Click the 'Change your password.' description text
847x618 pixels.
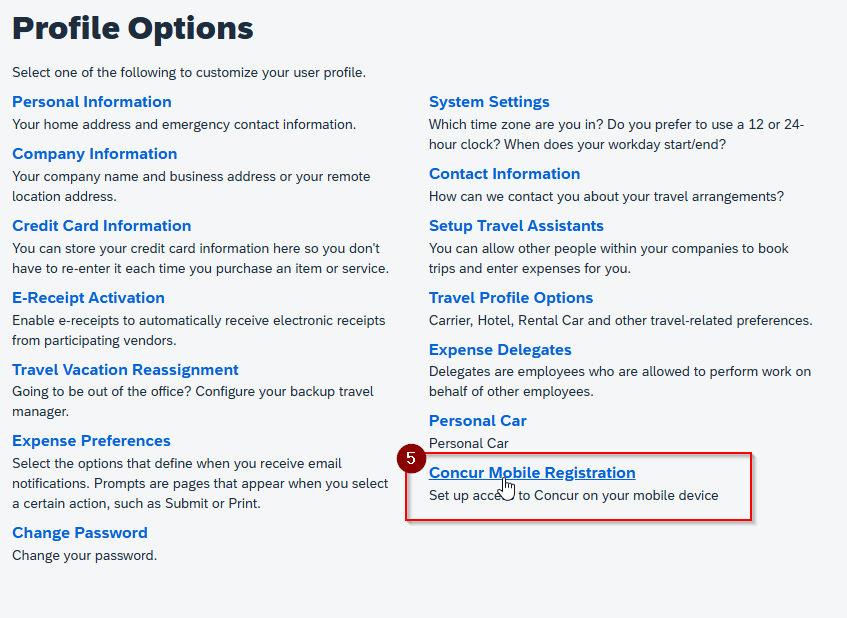85,555
